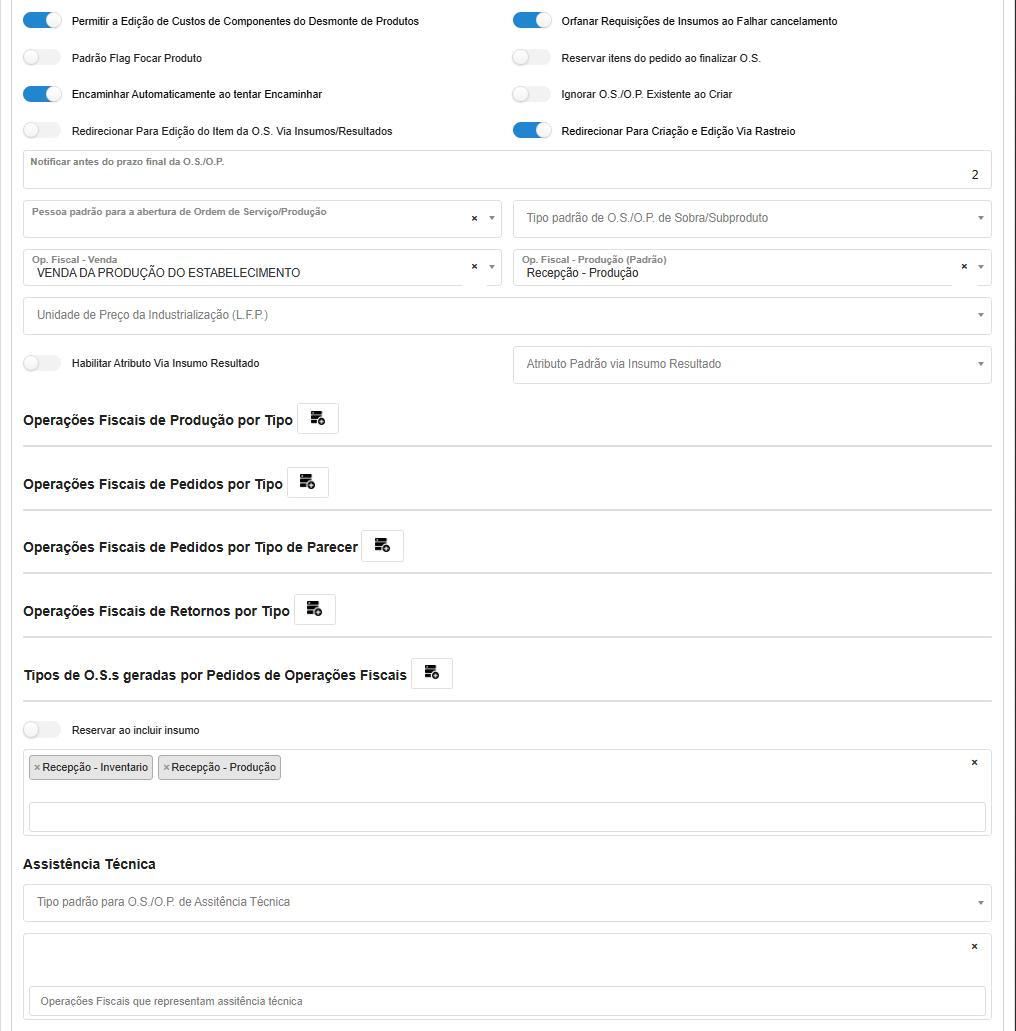1016x1031 pixels.
Task: Open Atributo Padrão via Insumo Resultado dropdown
Action: 752,364
